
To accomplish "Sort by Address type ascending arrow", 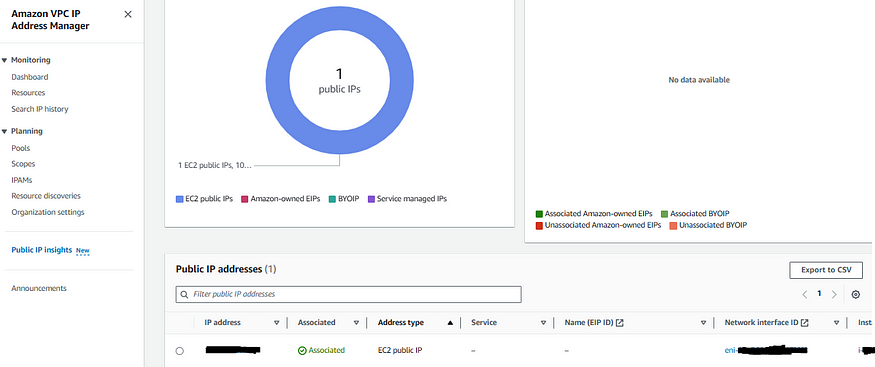I will coord(450,323).
